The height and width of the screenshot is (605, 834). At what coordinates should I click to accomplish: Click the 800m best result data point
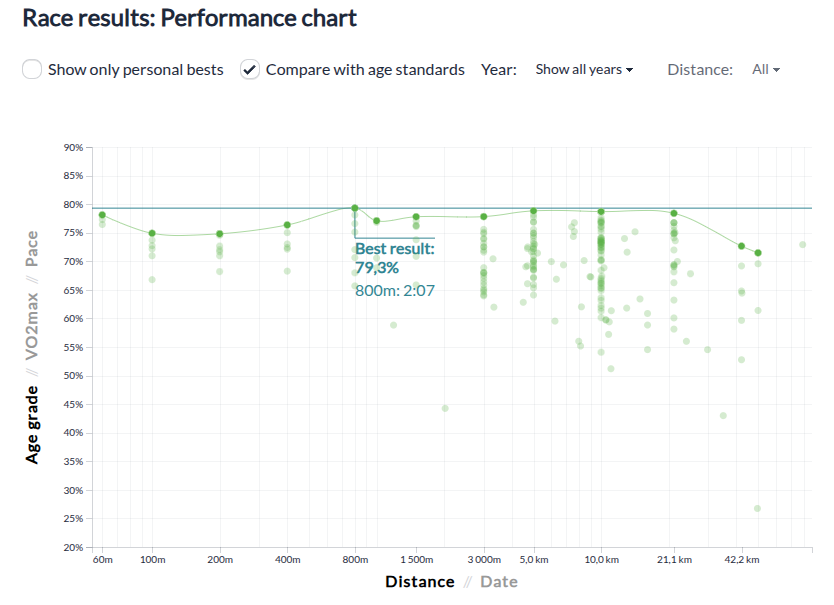coord(355,208)
